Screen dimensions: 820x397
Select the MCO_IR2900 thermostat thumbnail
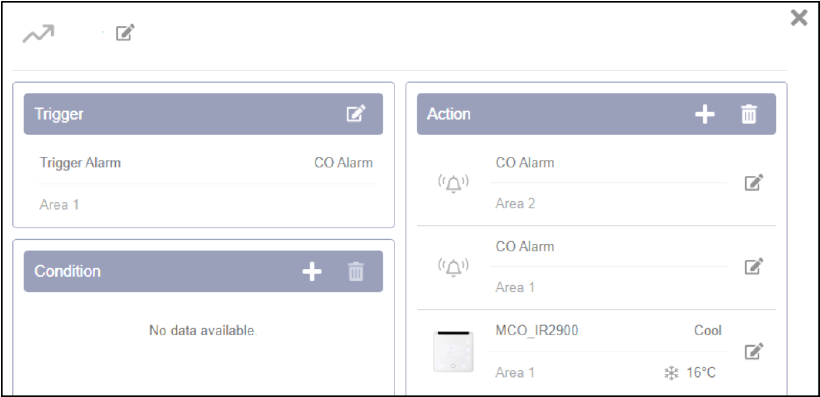[453, 351]
